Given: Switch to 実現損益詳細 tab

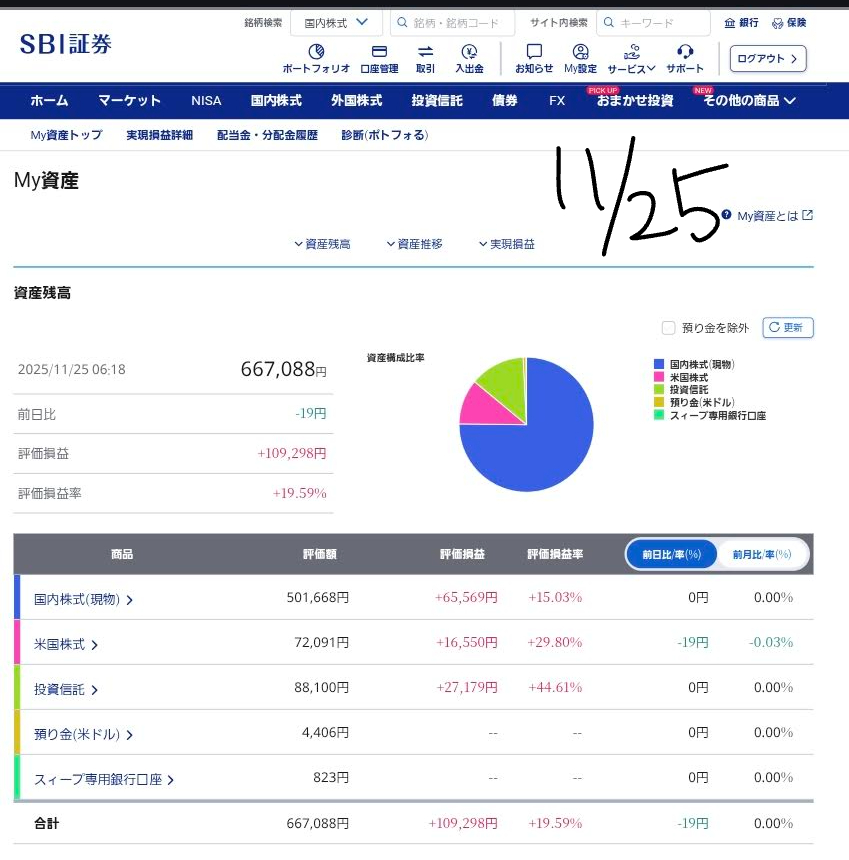Looking at the screenshot, I should coord(159,135).
